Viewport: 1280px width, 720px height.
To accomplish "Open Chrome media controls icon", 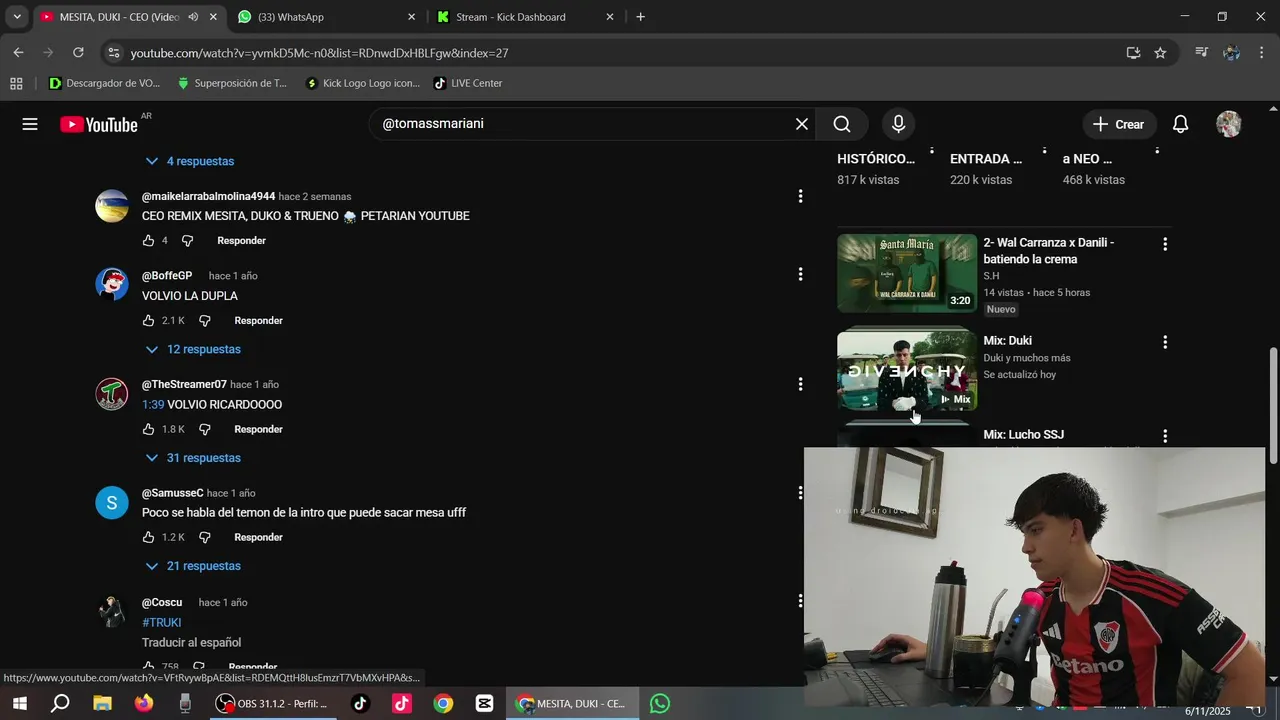I will click(1202, 52).
